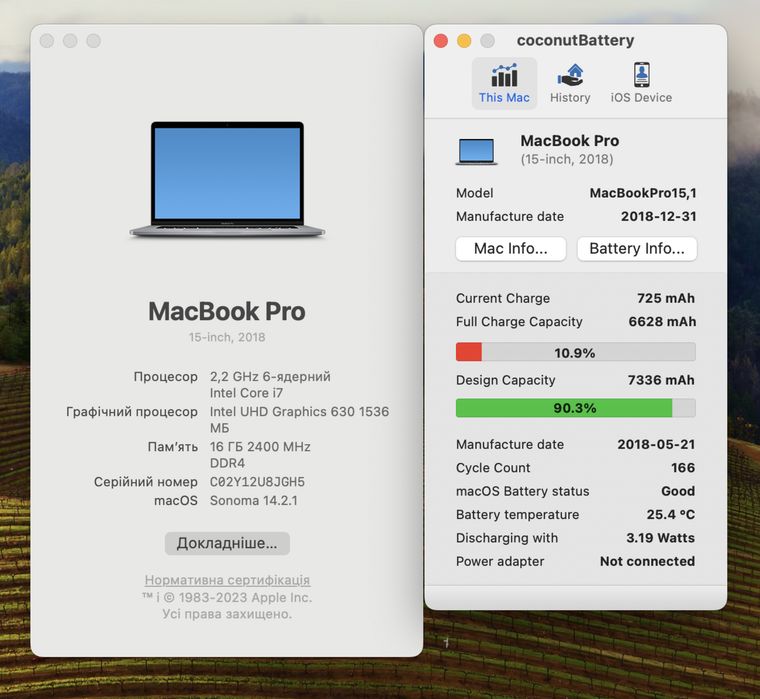Click the red 10.9% charge bar
The width and height of the screenshot is (760, 699).
click(575, 352)
